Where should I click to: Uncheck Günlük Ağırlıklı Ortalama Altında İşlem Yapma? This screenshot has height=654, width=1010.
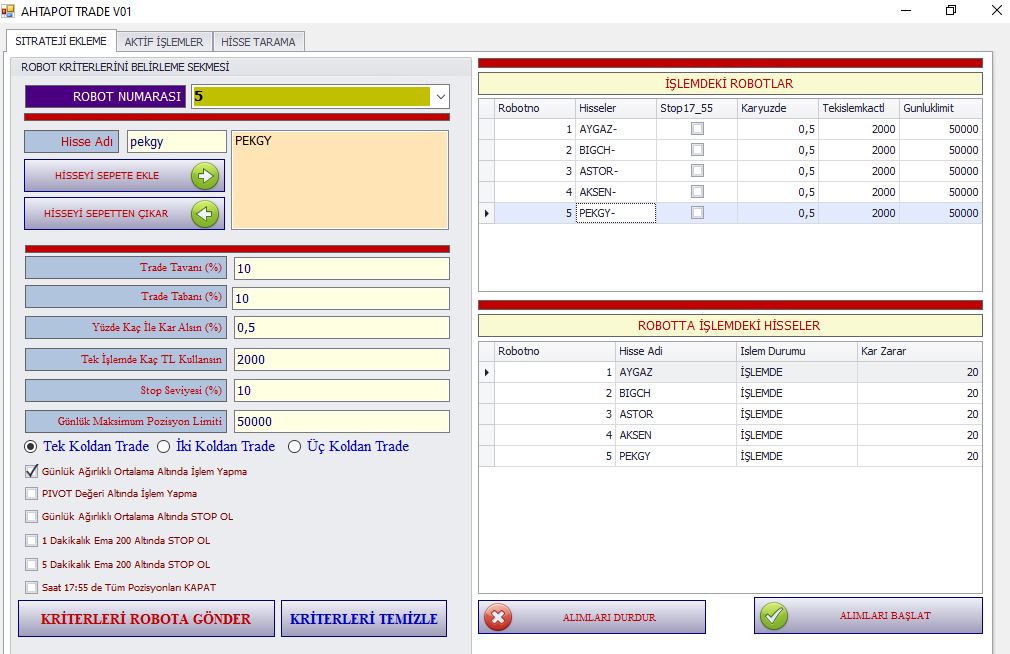(32, 472)
